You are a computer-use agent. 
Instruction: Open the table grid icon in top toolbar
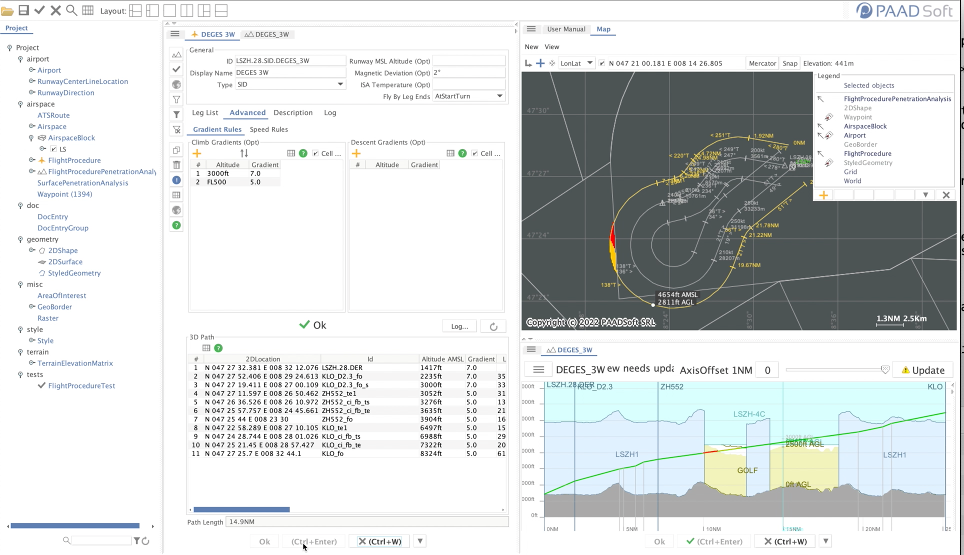pyautogui.click(x=88, y=10)
